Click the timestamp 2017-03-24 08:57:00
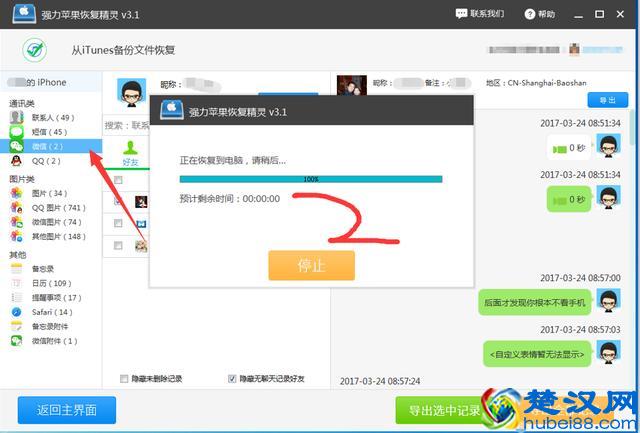 pyautogui.click(x=580, y=278)
